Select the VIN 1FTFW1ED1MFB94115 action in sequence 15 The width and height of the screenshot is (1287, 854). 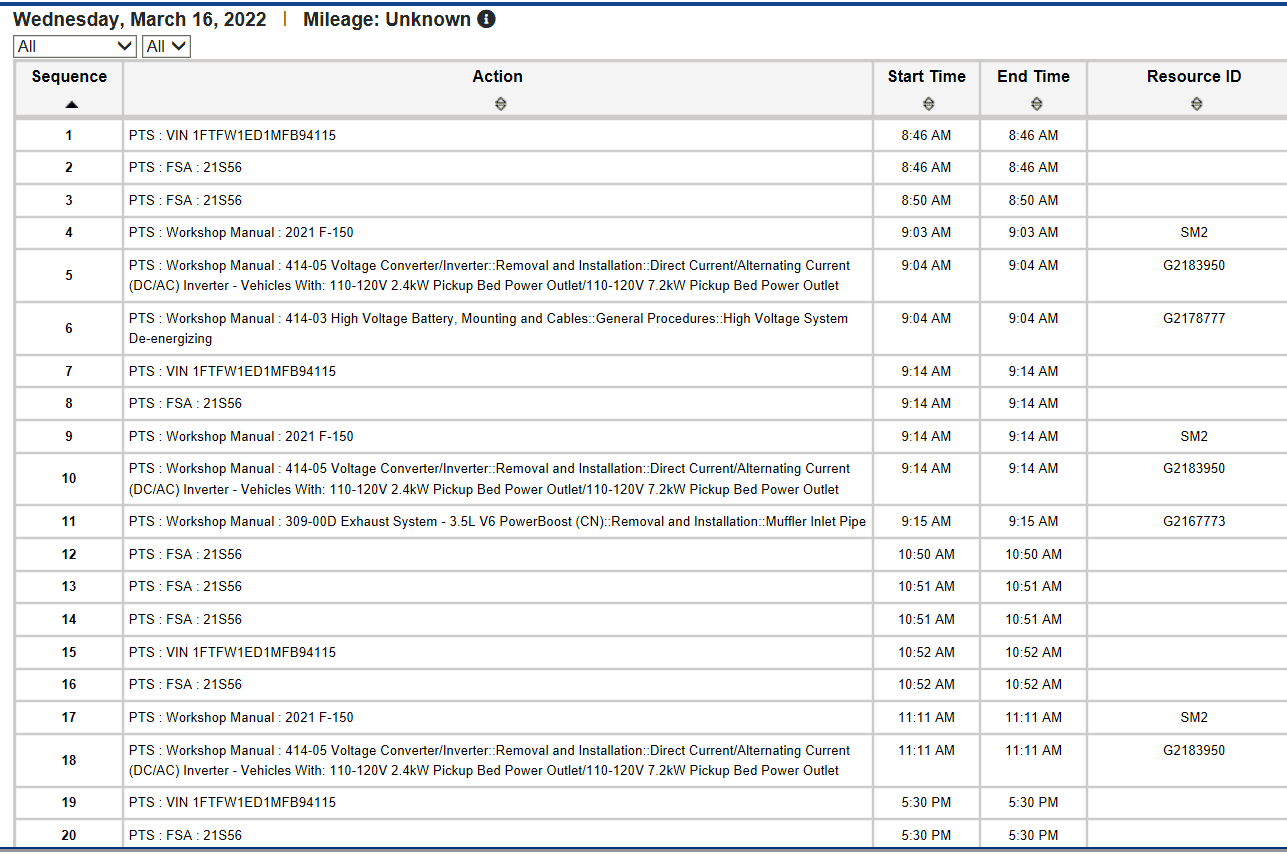[x=232, y=652]
